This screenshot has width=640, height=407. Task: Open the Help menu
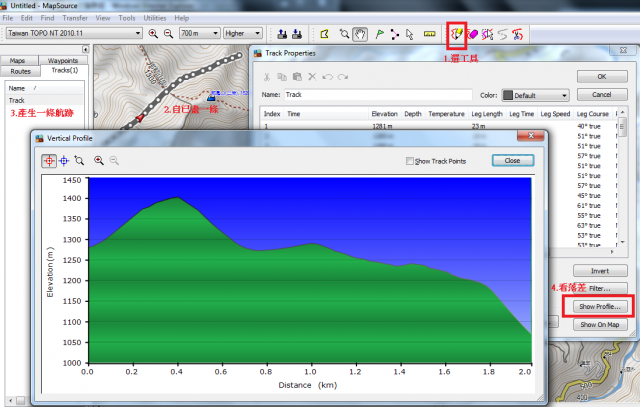(x=182, y=18)
